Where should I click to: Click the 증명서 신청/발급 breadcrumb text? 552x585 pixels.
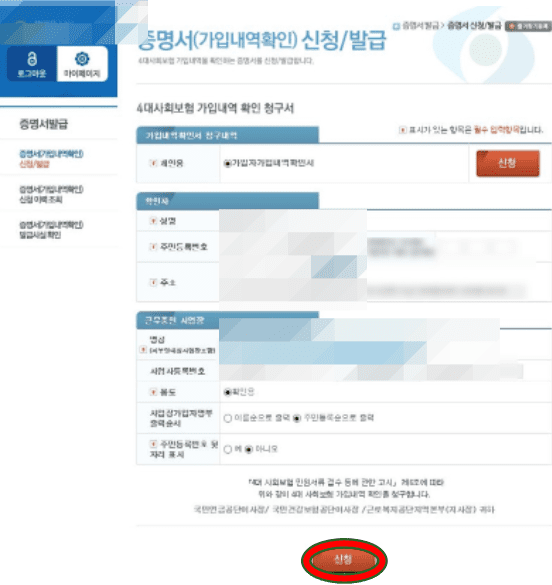pos(474,25)
